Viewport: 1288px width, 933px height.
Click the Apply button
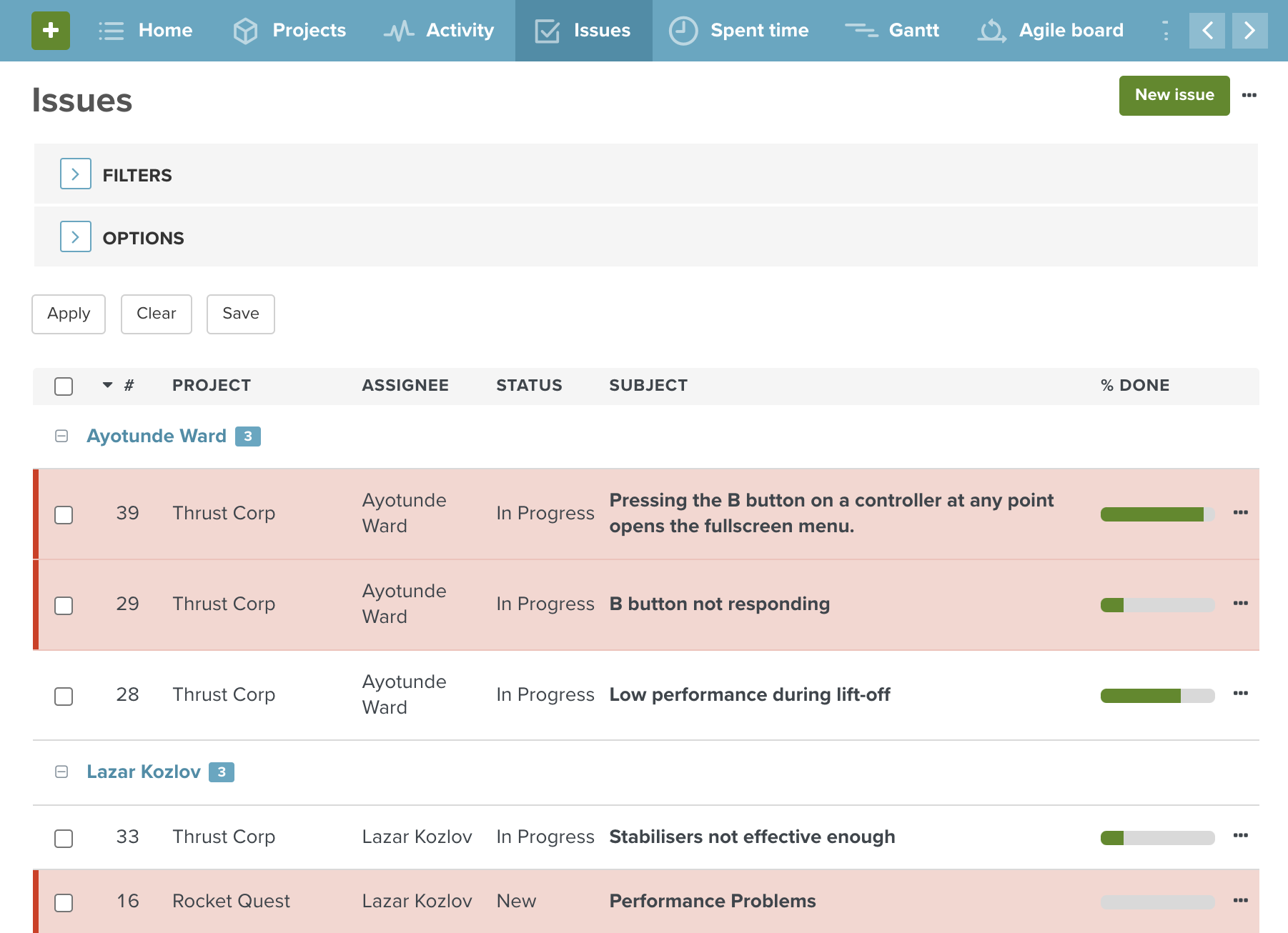click(69, 314)
